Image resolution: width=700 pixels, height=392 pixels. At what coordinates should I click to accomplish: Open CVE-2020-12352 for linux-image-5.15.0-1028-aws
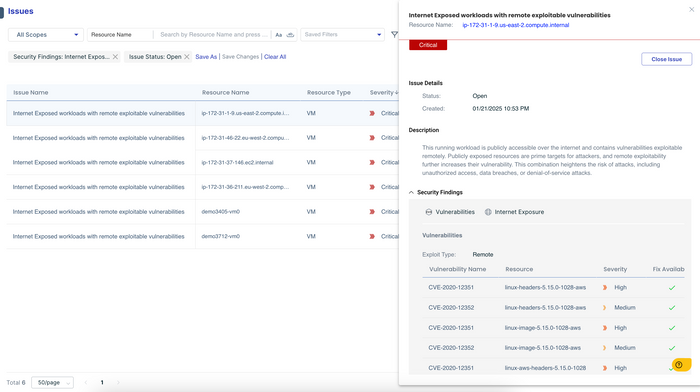point(451,348)
